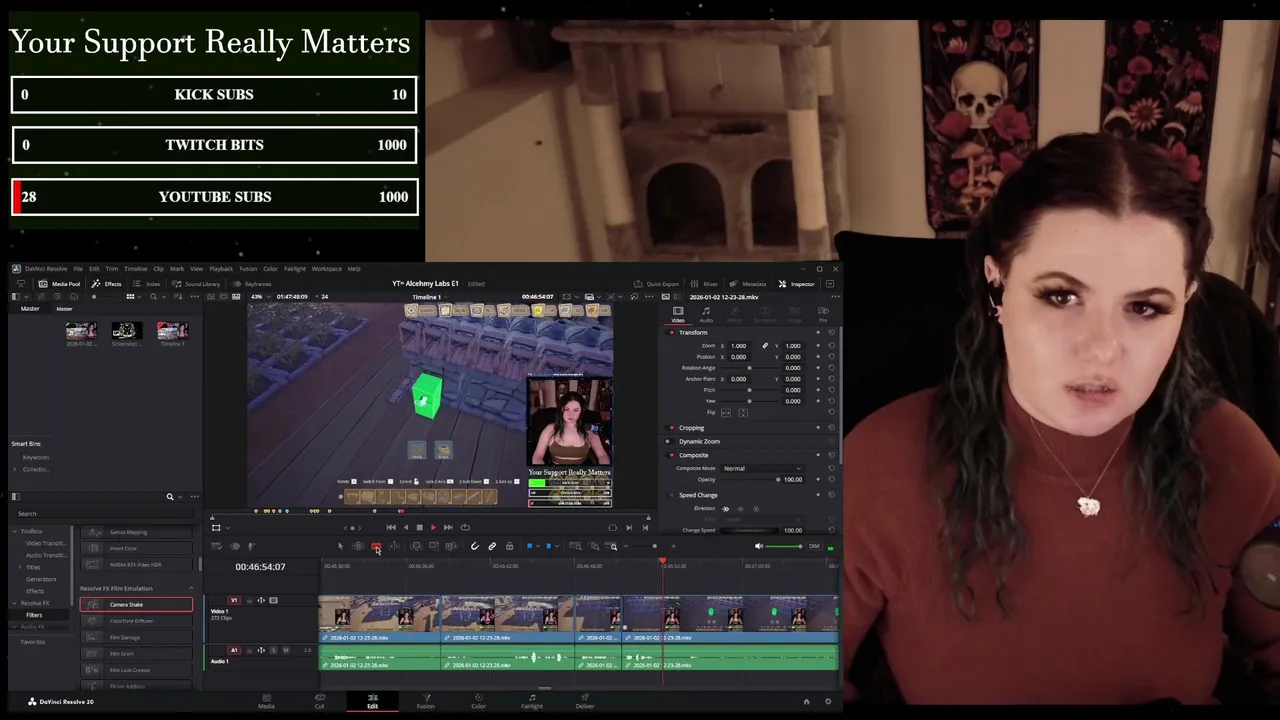Screen dimensions: 1280x720
Task: Open the File menu
Action: (78, 269)
